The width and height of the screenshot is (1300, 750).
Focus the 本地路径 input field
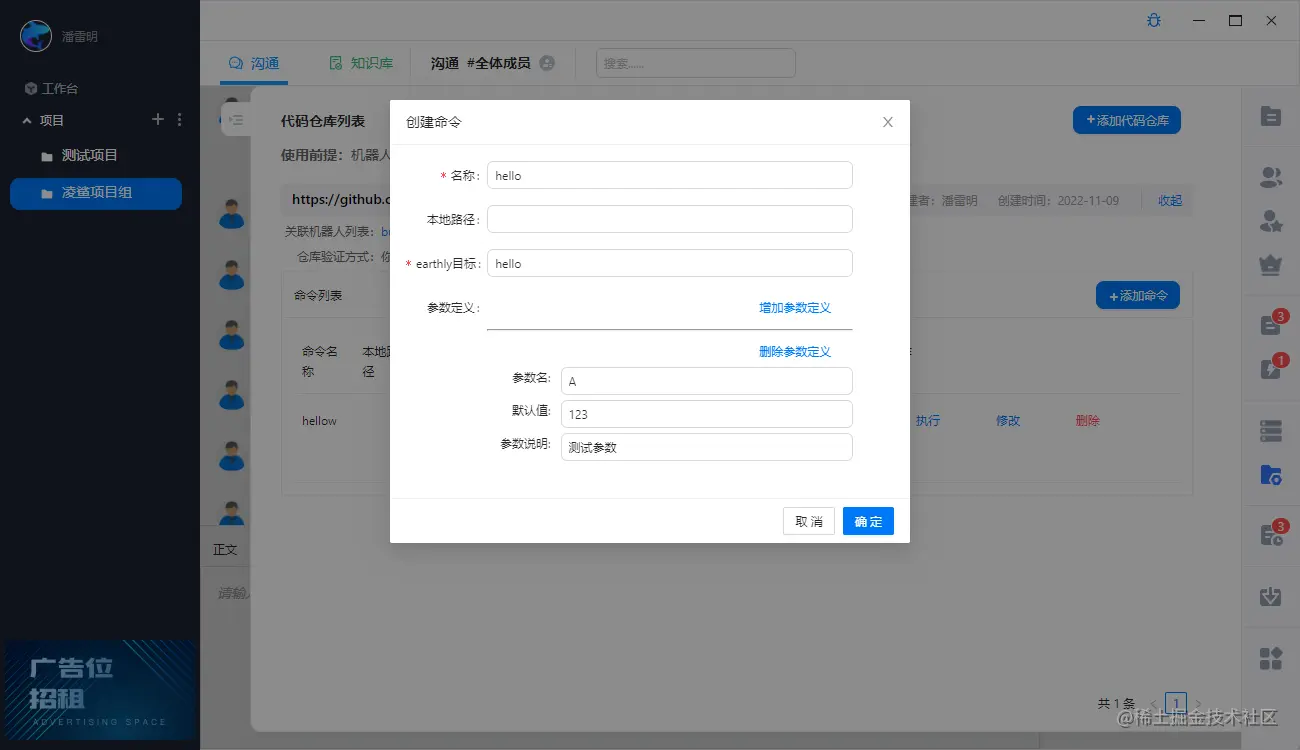pyautogui.click(x=670, y=219)
